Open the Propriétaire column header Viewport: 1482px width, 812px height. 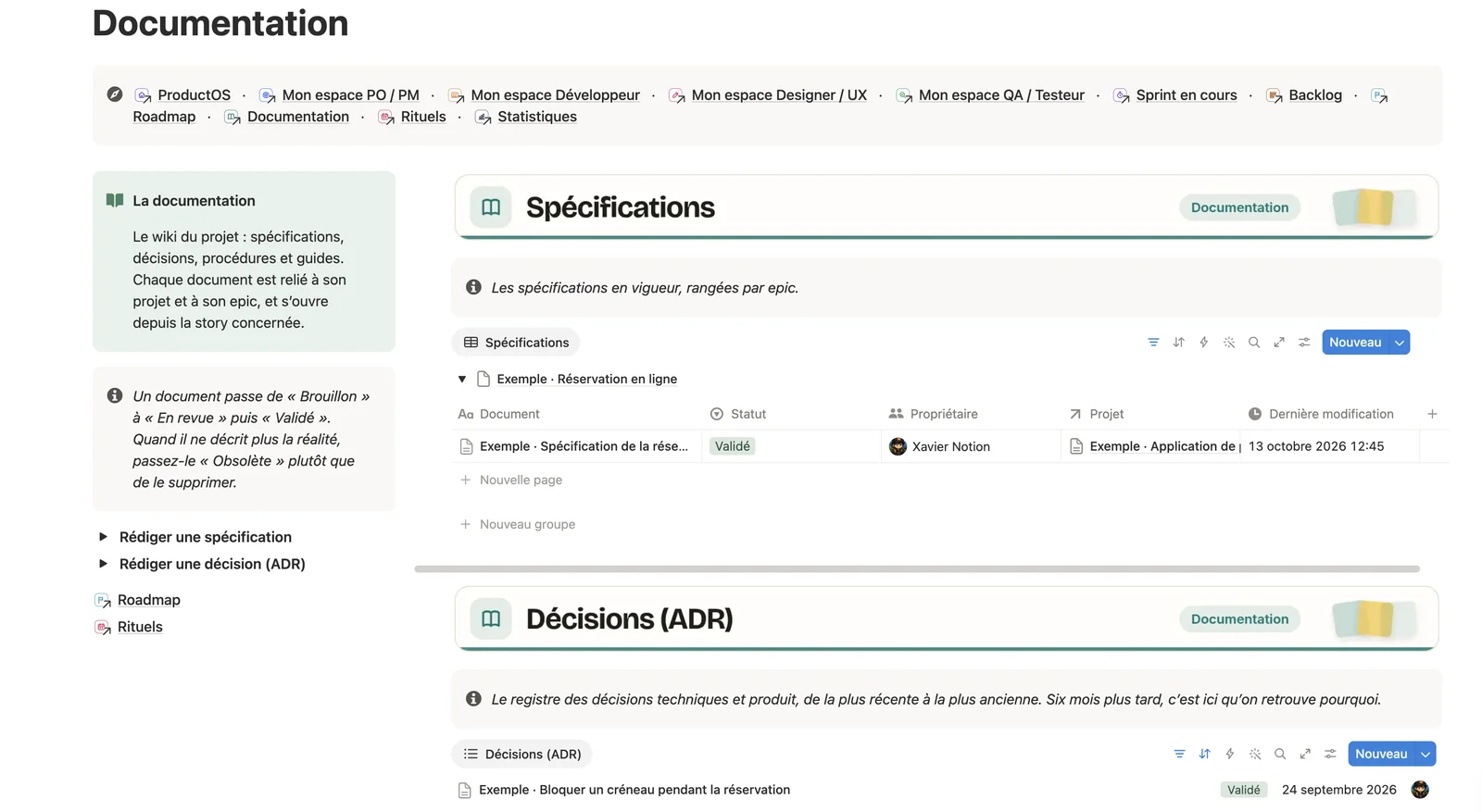click(x=934, y=414)
